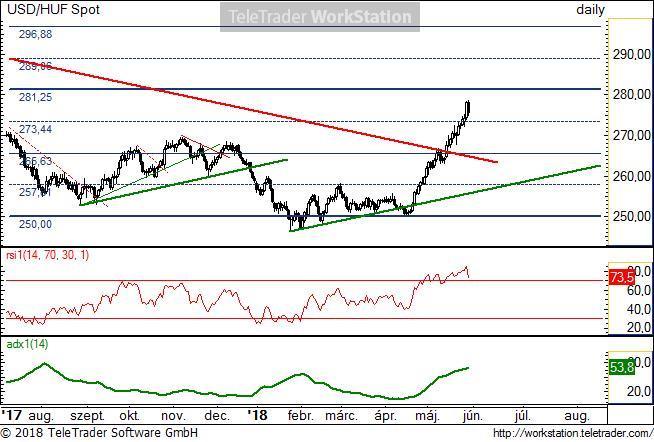654x442 pixels.
Task: Click the 250,00 price axis value
Action: coord(631,216)
